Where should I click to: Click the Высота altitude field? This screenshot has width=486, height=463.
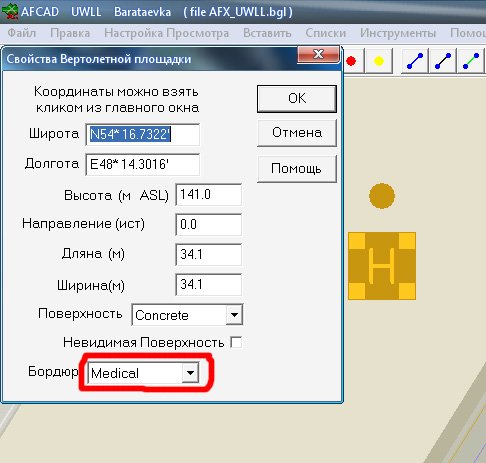[x=209, y=195]
